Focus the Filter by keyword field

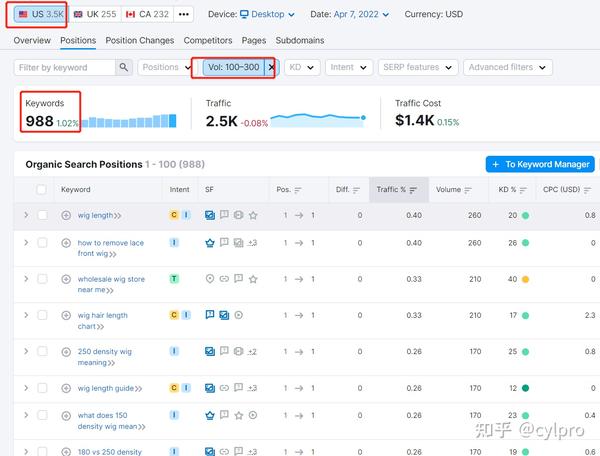65,67
